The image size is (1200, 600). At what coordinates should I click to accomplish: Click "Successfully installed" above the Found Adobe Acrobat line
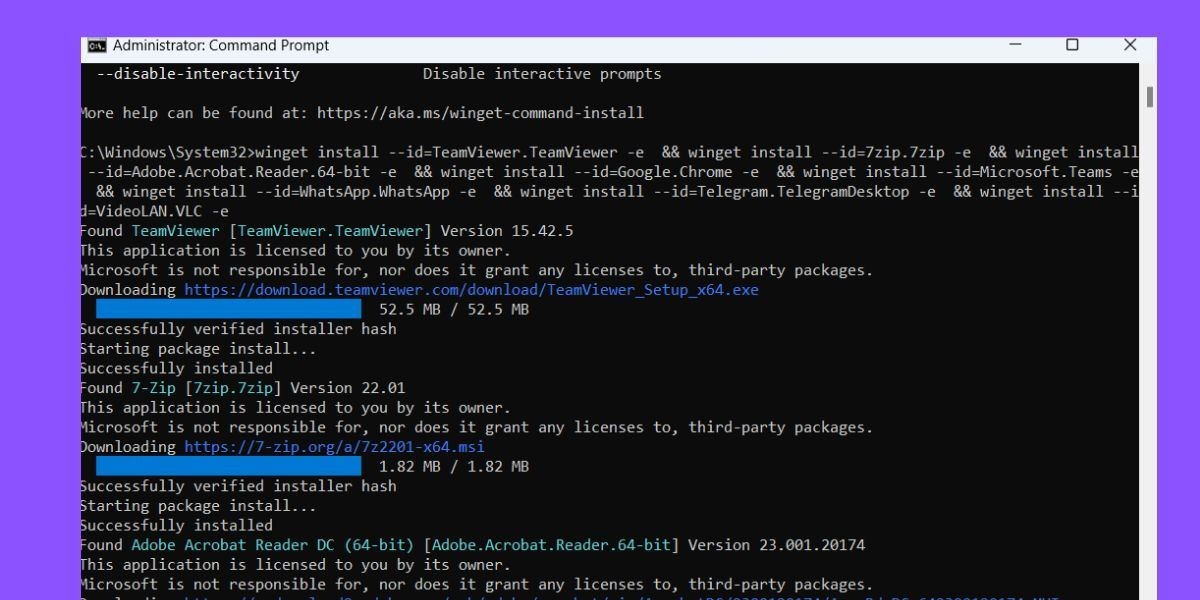pyautogui.click(x=176, y=525)
